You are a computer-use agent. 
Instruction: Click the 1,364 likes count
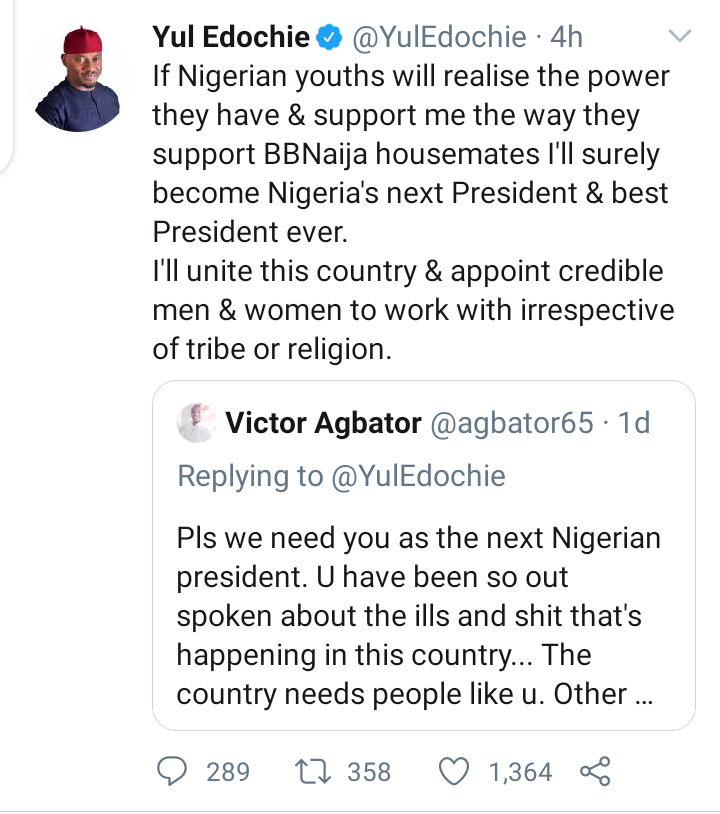point(519,772)
